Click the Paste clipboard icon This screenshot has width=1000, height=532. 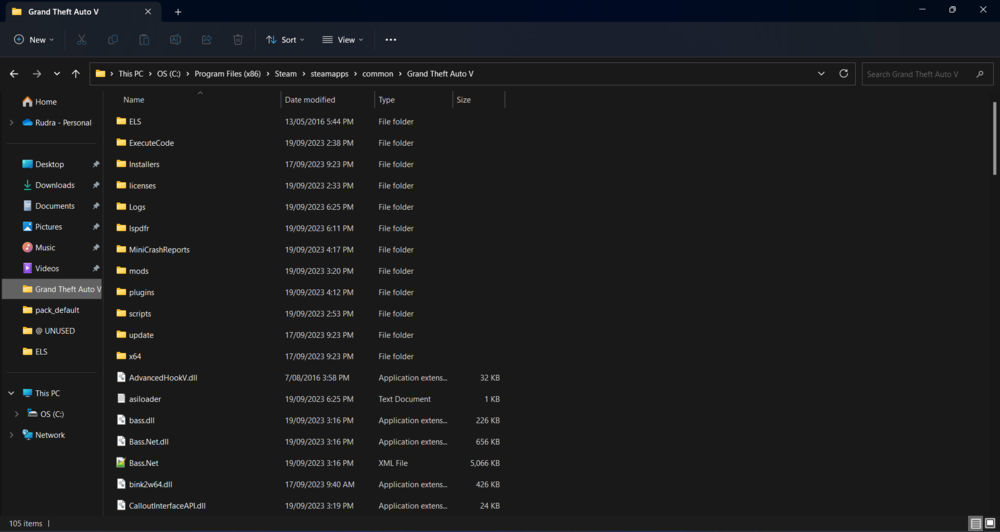tap(144, 40)
